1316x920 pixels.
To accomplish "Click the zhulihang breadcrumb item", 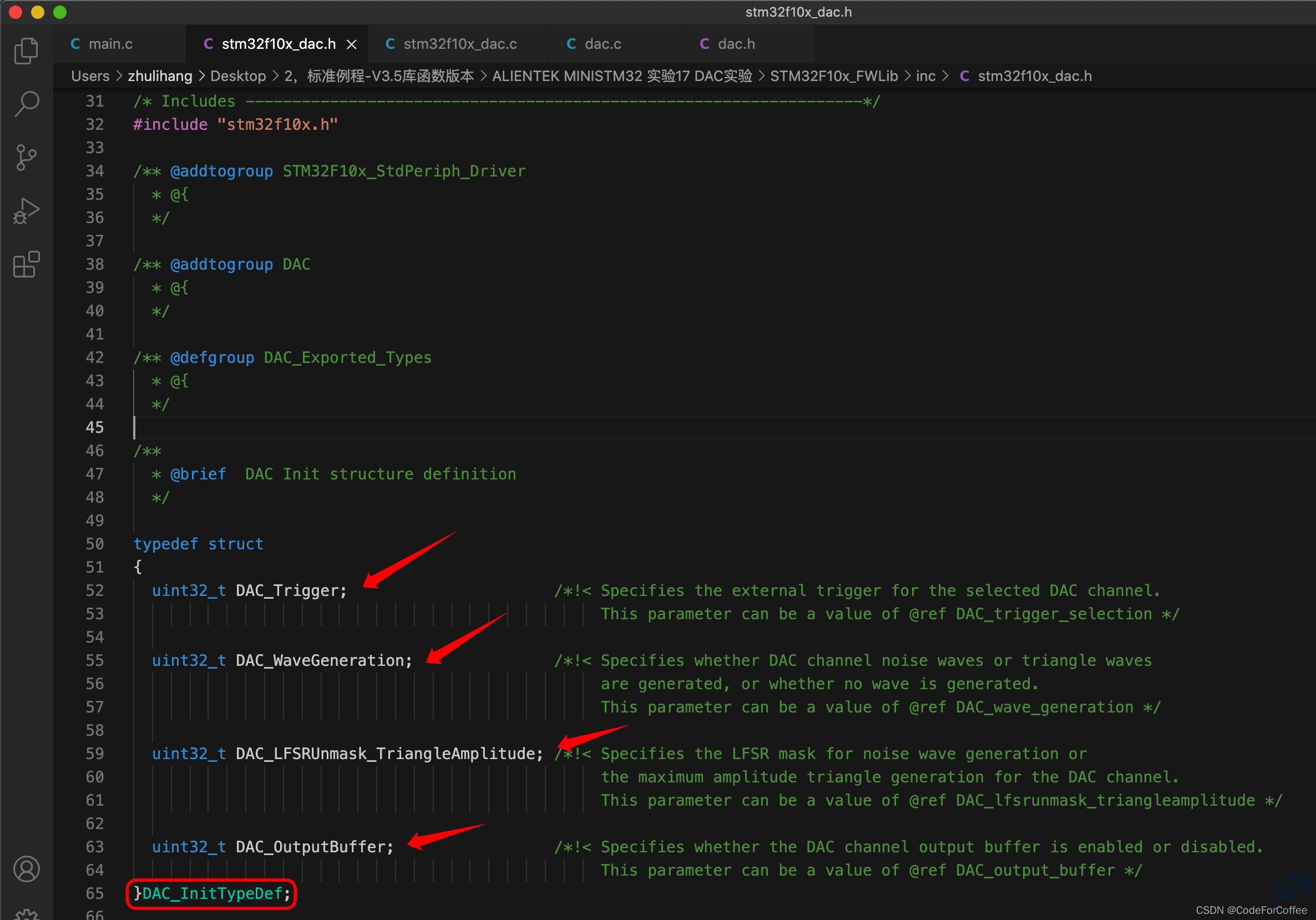I will click(x=160, y=76).
